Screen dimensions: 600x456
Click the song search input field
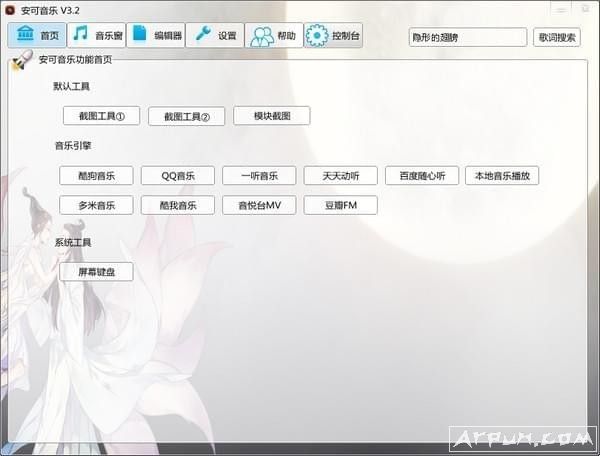pos(467,37)
